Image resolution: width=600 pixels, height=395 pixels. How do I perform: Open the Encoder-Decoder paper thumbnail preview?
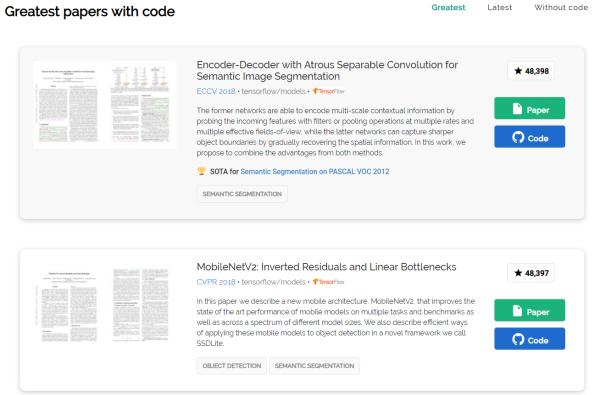coord(104,104)
